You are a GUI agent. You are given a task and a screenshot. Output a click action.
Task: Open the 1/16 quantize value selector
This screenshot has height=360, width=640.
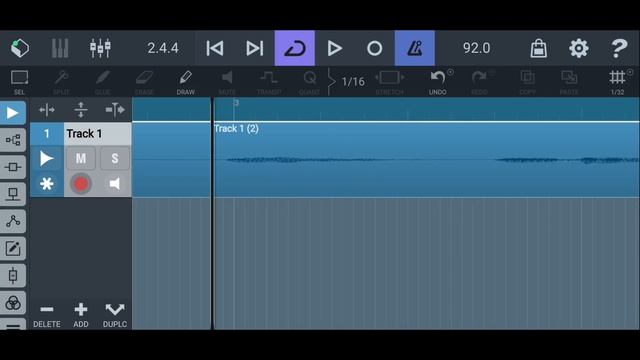pyautogui.click(x=353, y=82)
